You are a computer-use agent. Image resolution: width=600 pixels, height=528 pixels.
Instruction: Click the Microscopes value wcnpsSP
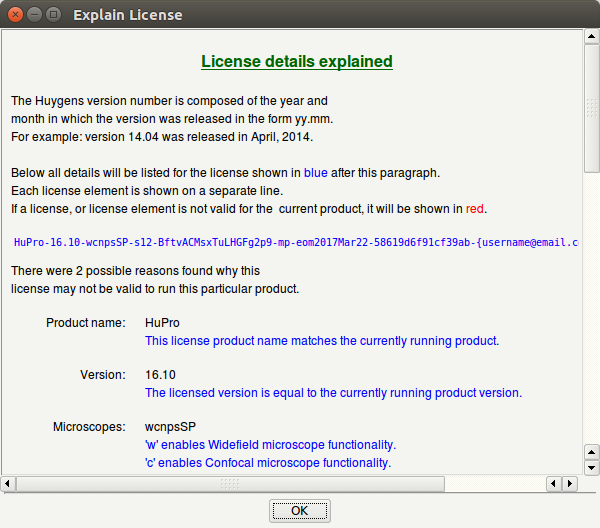pos(170,427)
